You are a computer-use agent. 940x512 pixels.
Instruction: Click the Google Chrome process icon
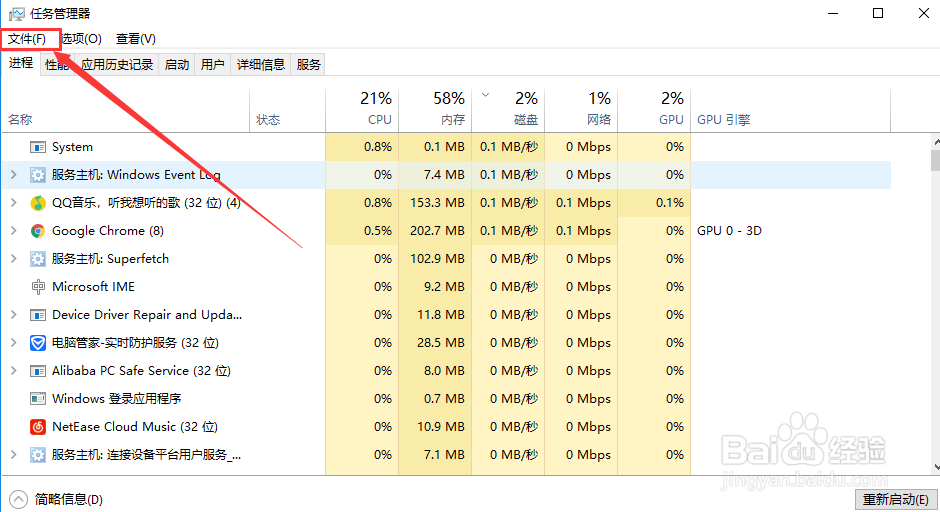38,231
